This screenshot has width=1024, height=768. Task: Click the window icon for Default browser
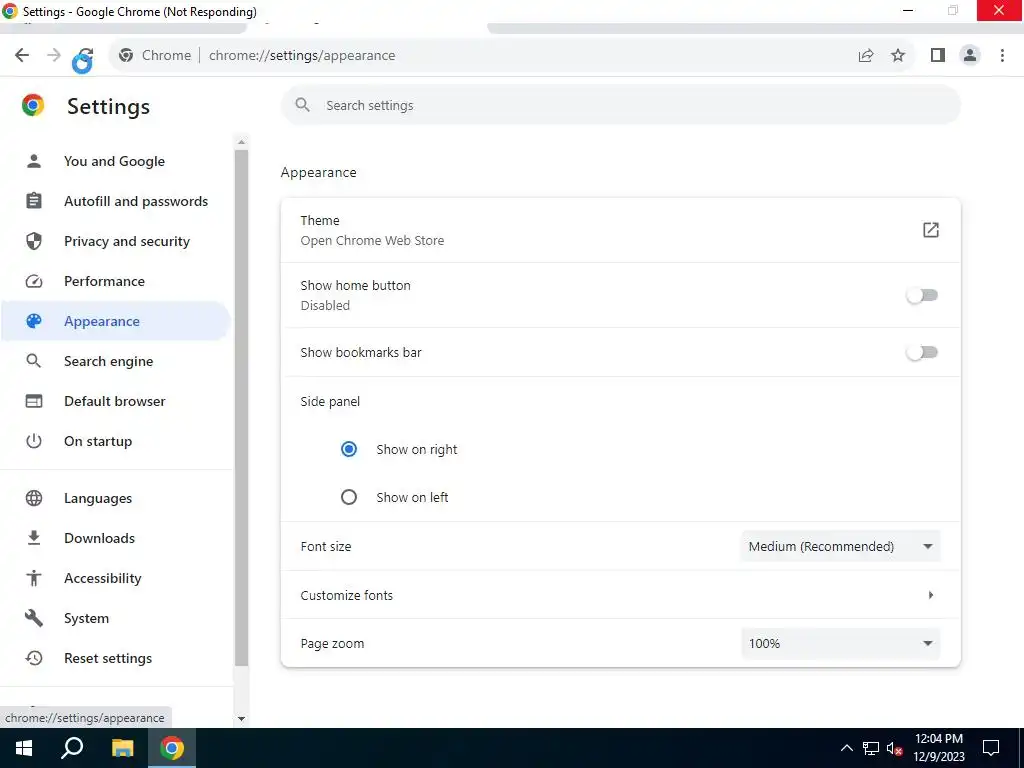(34, 401)
